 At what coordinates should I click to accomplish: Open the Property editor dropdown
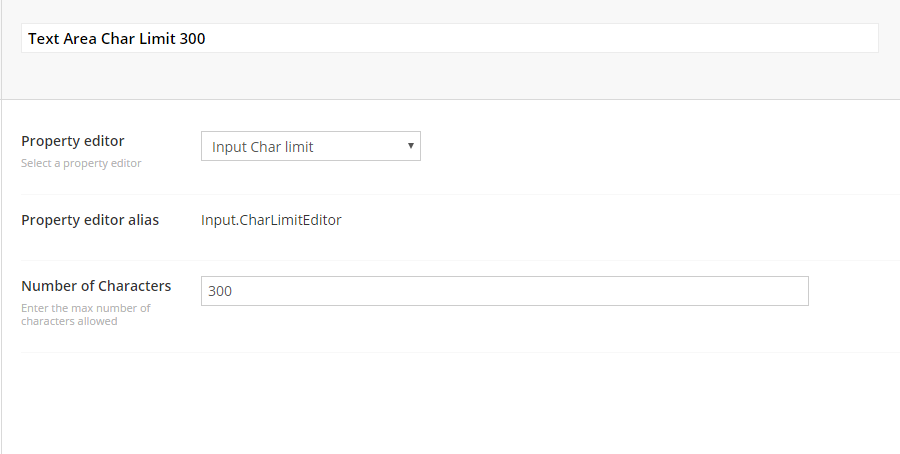310,146
